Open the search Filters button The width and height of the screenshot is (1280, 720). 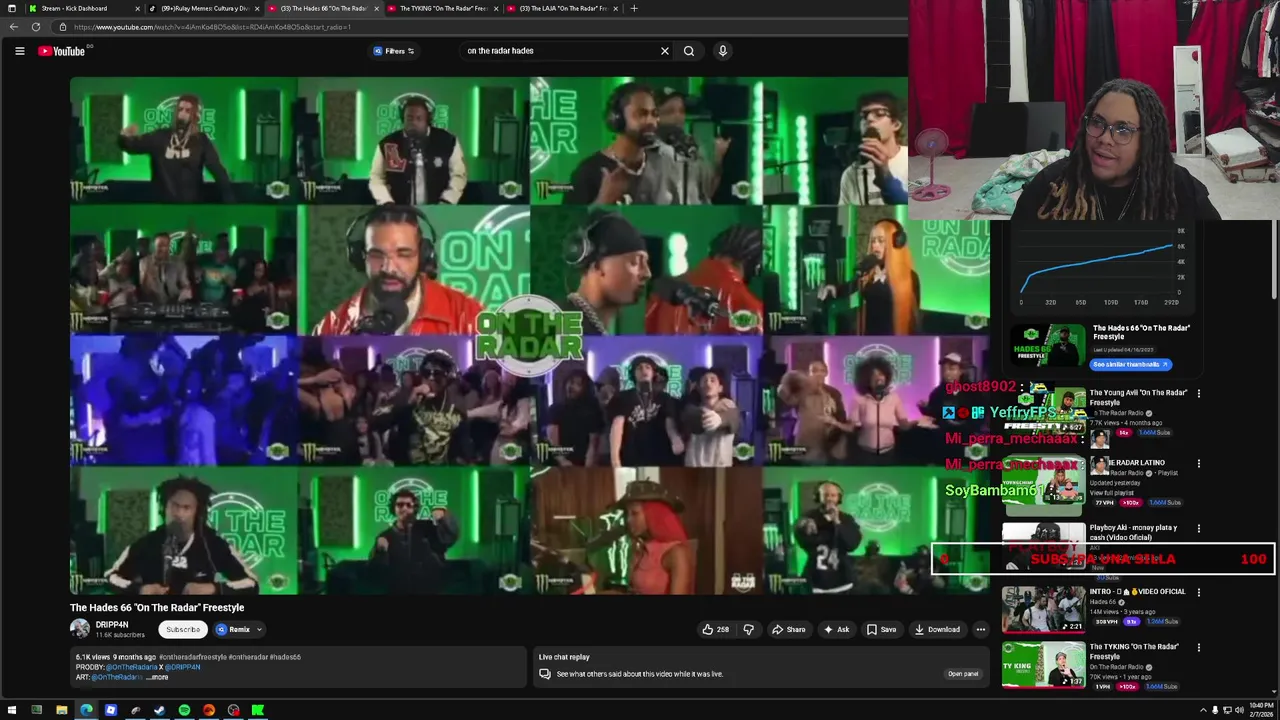pos(394,51)
